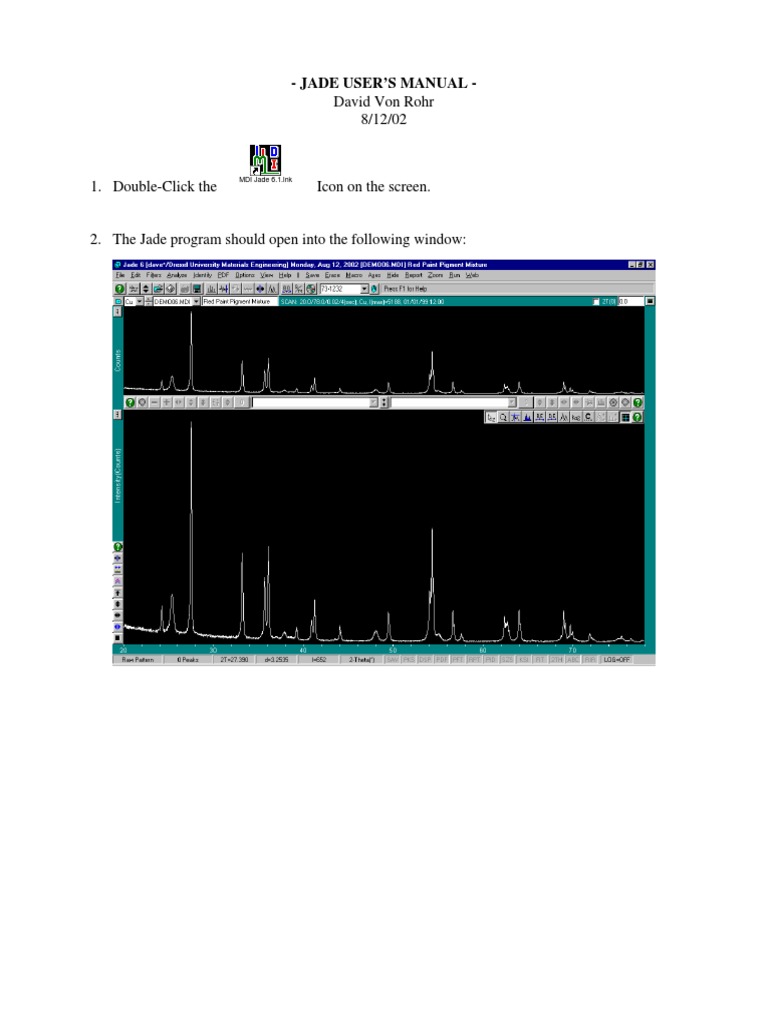Click the profile fitting peaks icon
Screen dimensions: 768x1024
(272, 289)
